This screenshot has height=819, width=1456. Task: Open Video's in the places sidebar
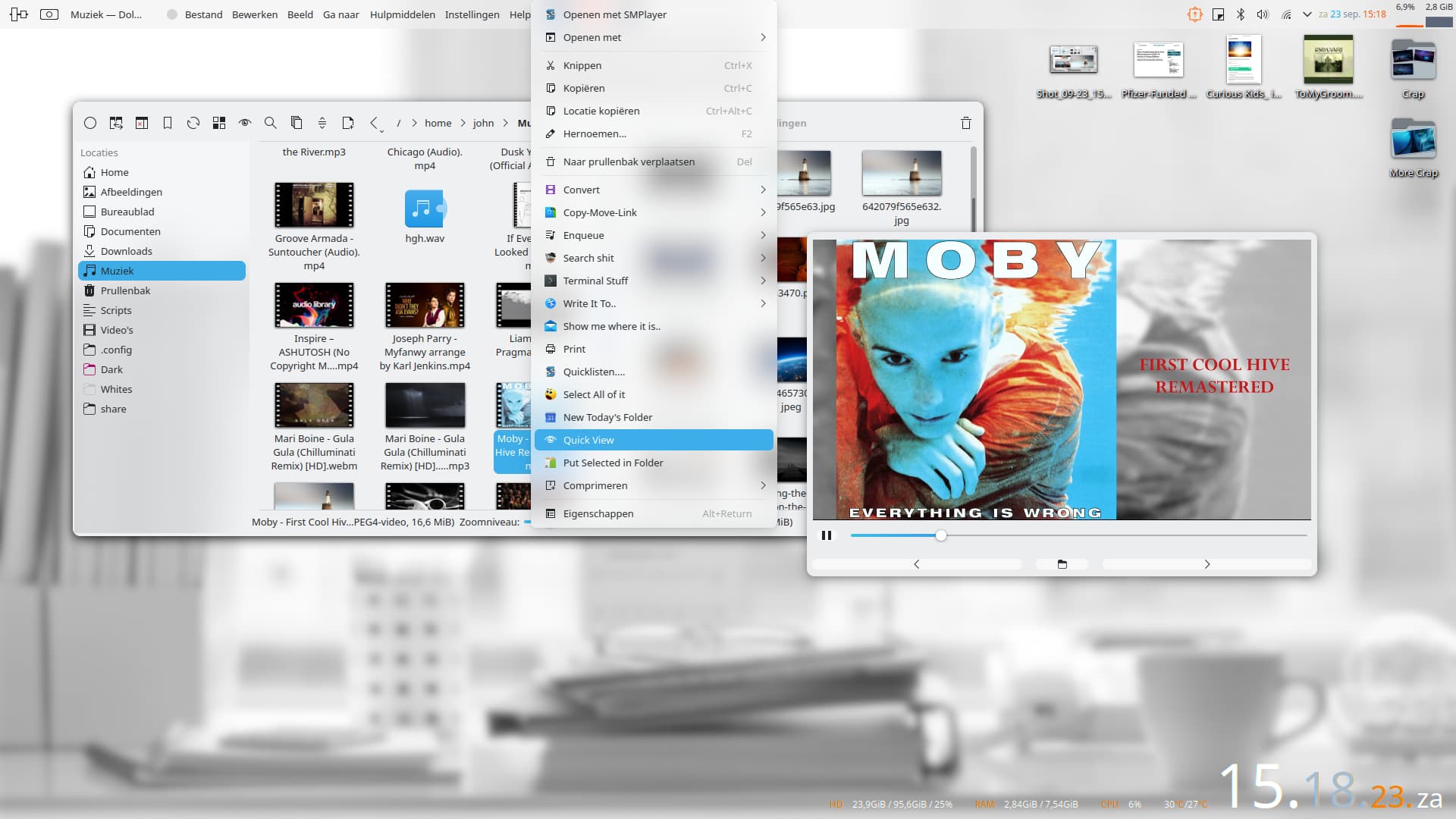click(162, 330)
